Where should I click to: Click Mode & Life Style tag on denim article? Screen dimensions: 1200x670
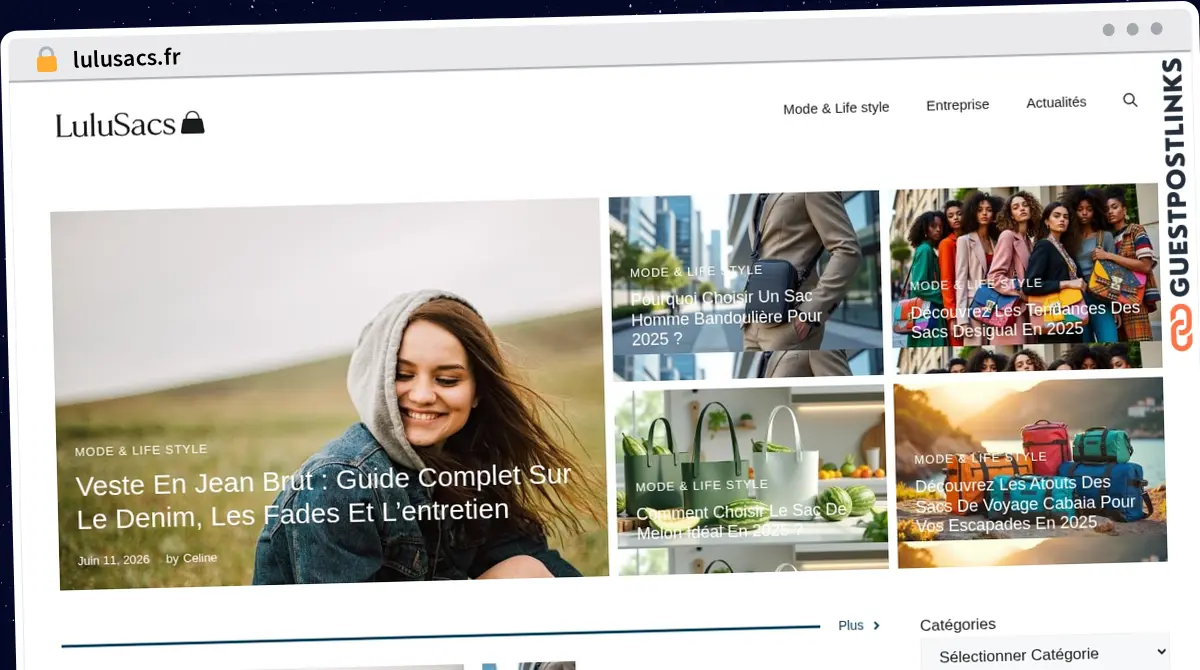[141, 450]
